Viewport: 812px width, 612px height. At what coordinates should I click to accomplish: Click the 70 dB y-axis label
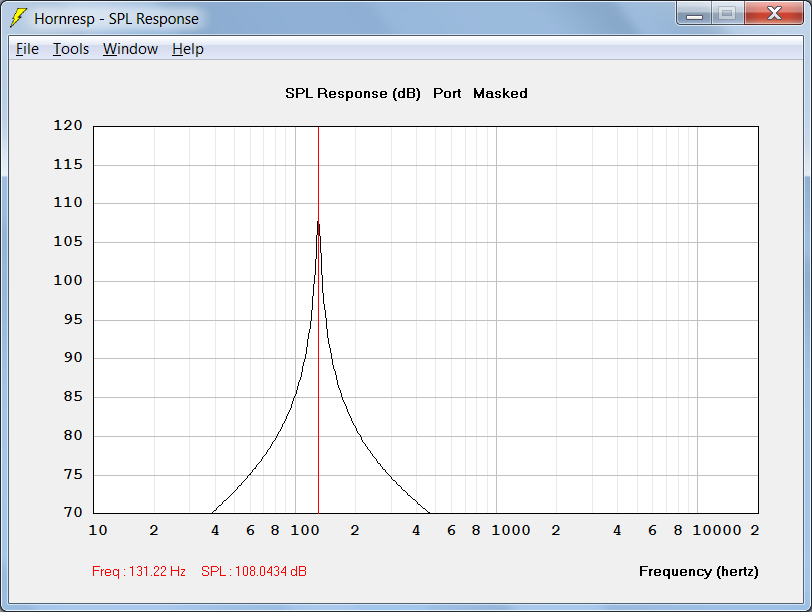pos(73,512)
